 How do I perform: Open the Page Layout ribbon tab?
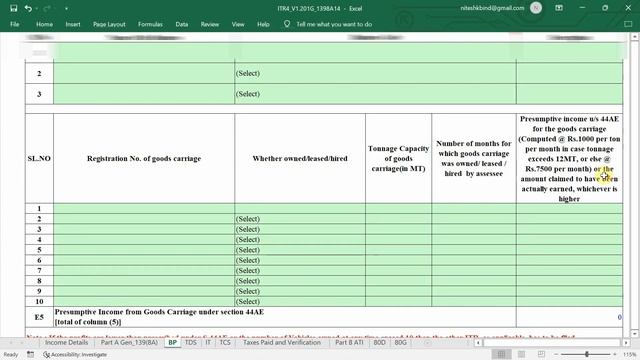click(109, 24)
